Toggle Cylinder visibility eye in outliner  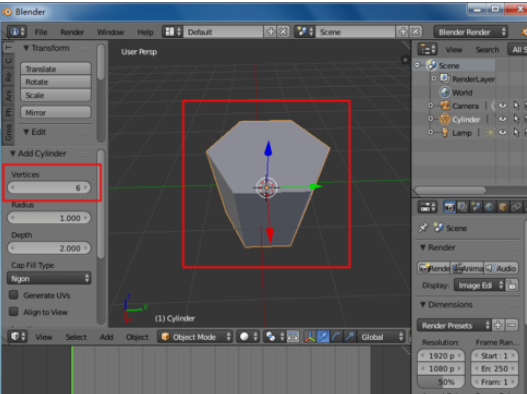(502, 119)
